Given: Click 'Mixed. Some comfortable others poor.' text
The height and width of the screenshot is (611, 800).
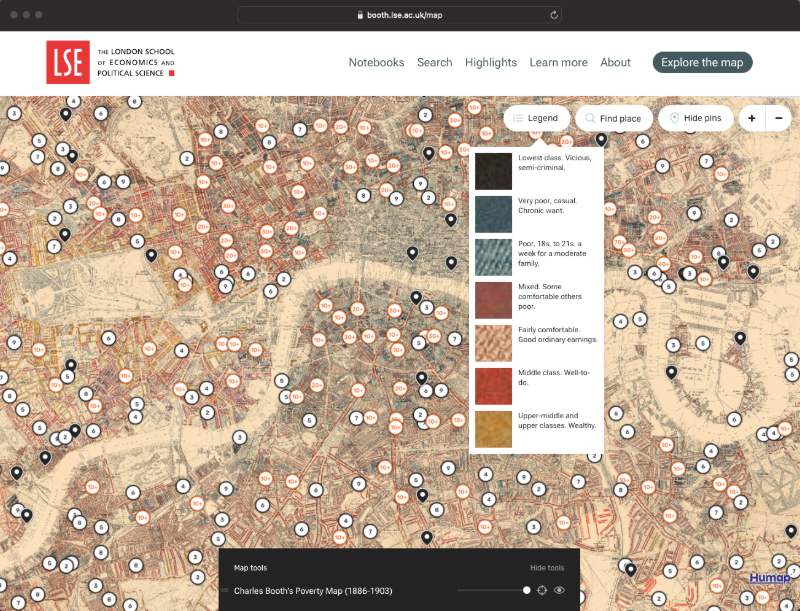Looking at the screenshot, I should 549,296.
